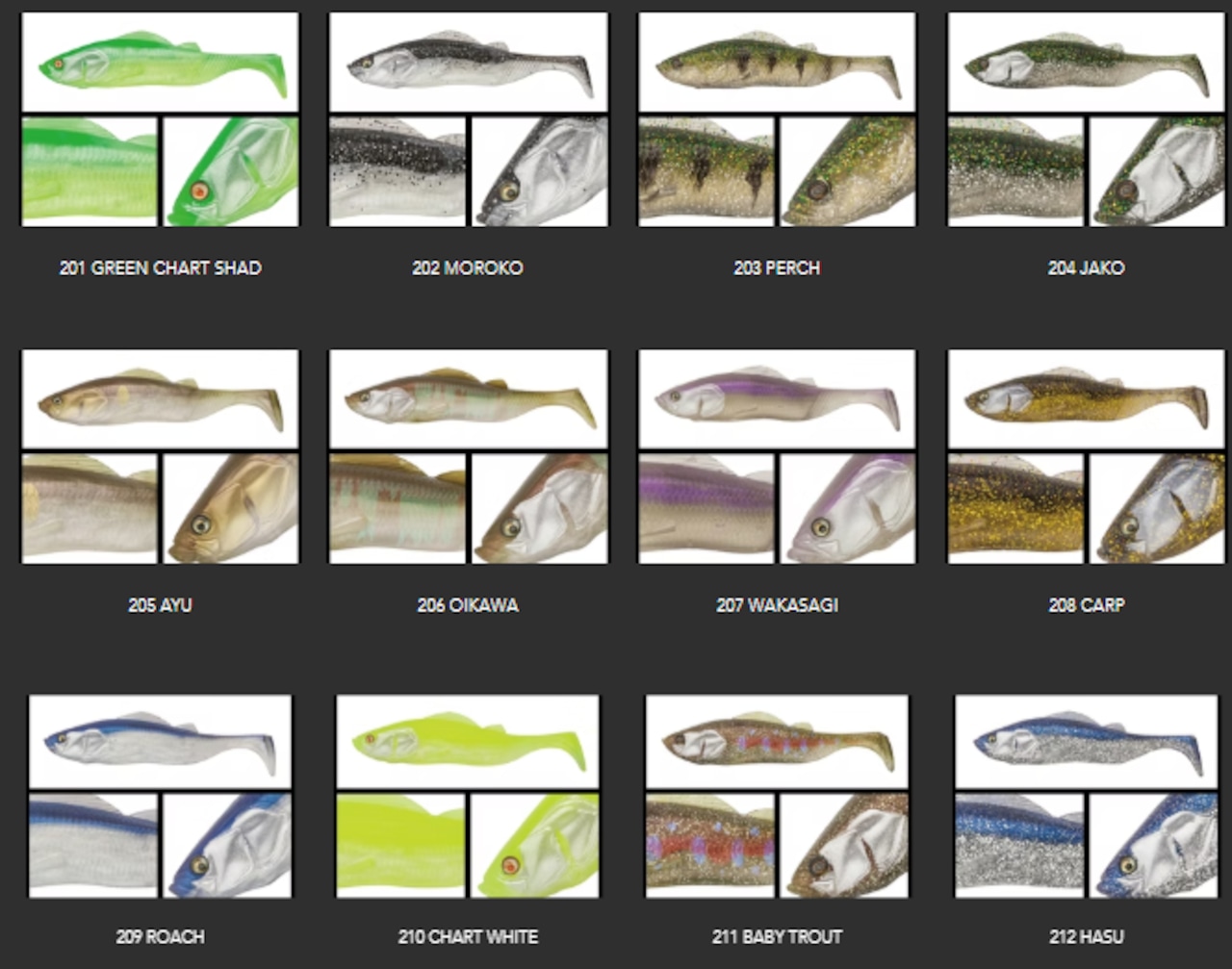Select the 202 MOROKO label
Viewport: 1232px width, 969px height.
tap(468, 268)
